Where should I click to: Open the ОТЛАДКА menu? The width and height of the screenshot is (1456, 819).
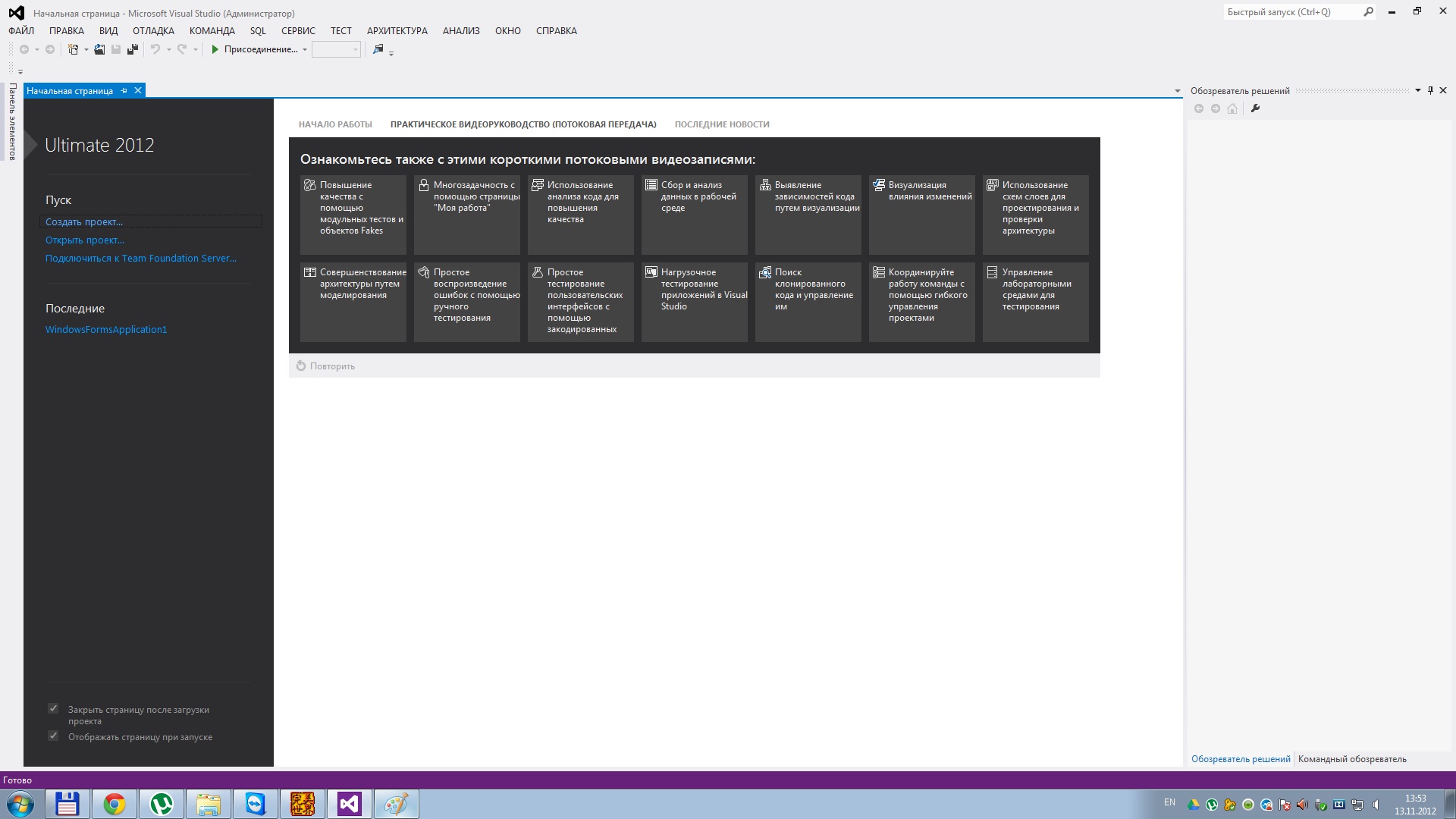(x=153, y=31)
